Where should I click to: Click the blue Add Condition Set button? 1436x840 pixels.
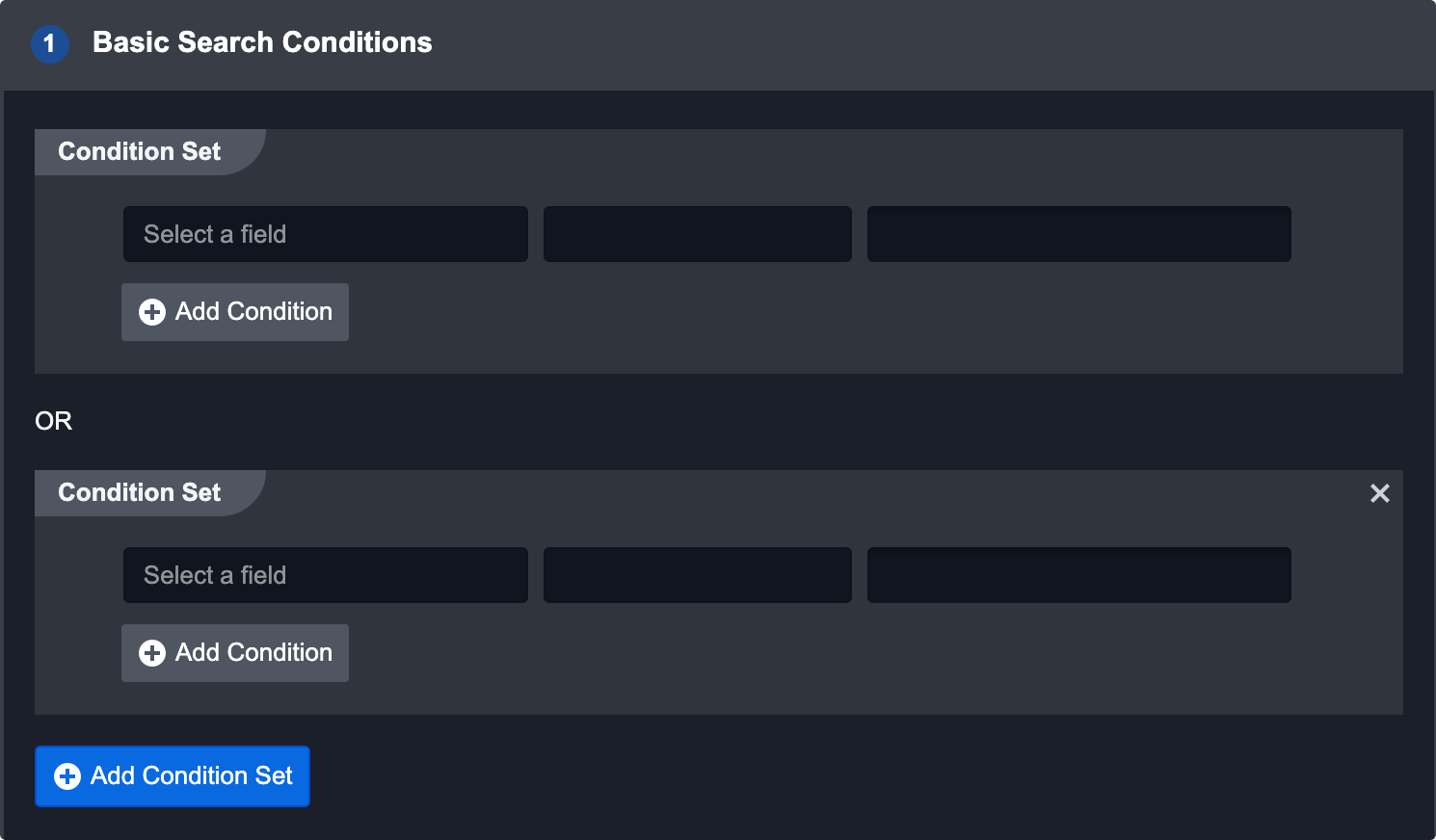point(173,776)
